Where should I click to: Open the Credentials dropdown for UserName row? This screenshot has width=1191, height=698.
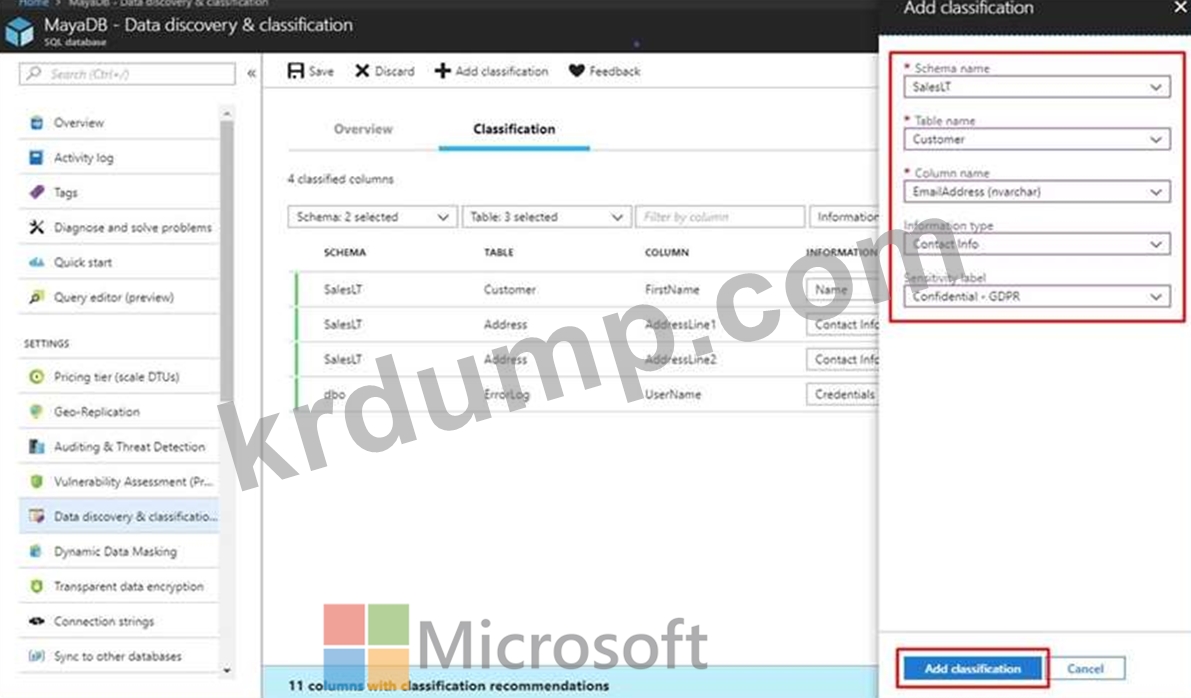pyautogui.click(x=842, y=394)
